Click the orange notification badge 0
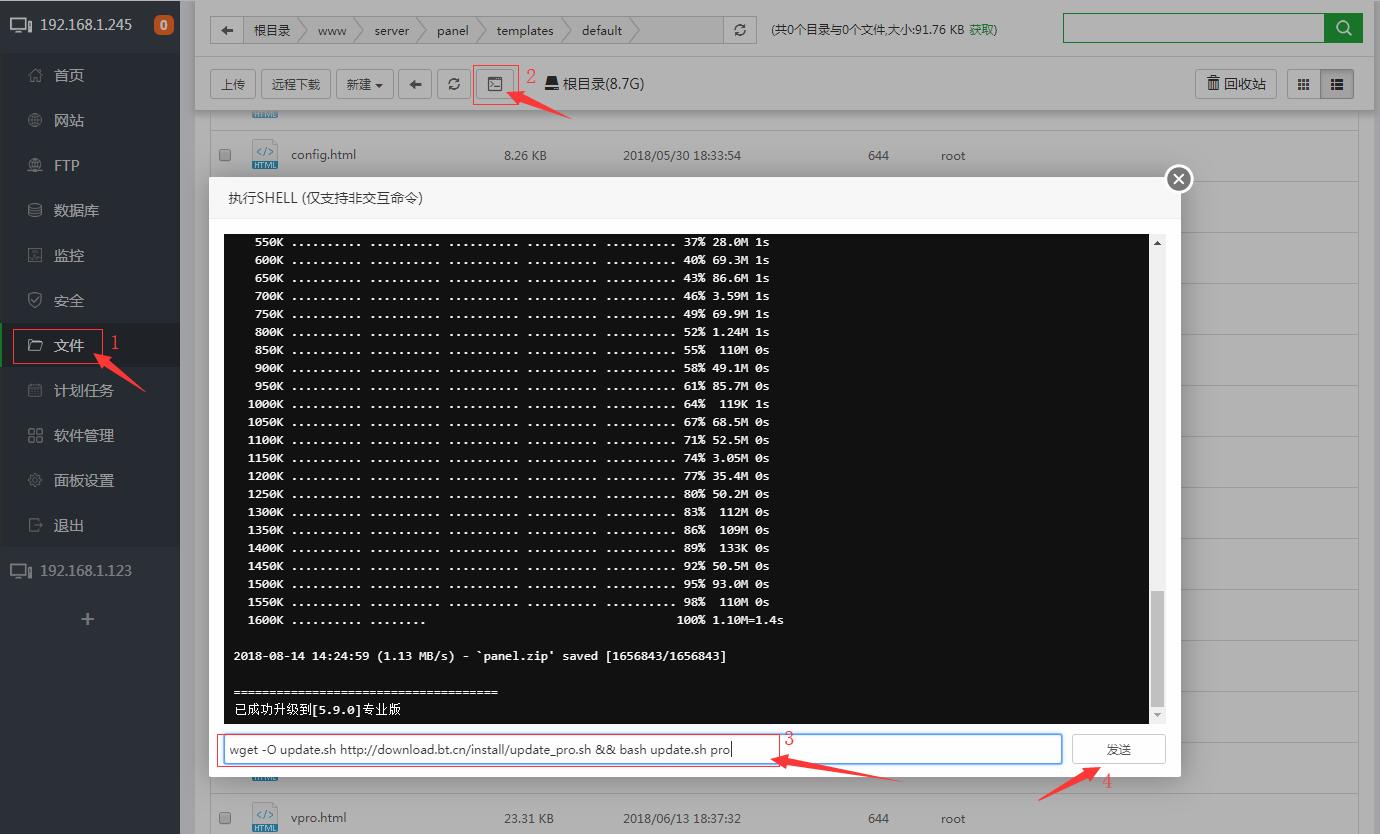The image size is (1380, 834). point(163,25)
